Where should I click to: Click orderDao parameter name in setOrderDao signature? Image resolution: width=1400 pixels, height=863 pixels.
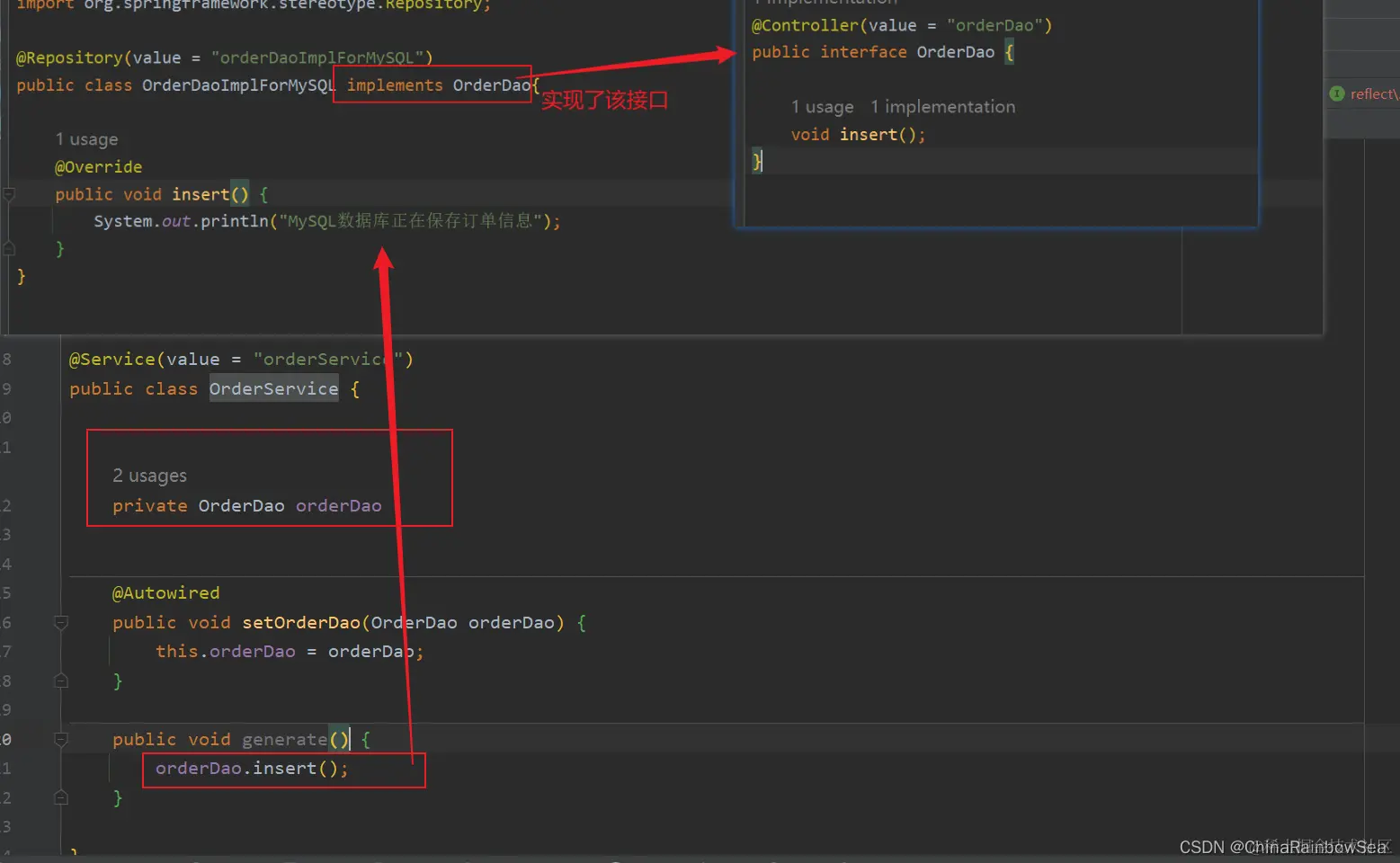[x=512, y=622]
